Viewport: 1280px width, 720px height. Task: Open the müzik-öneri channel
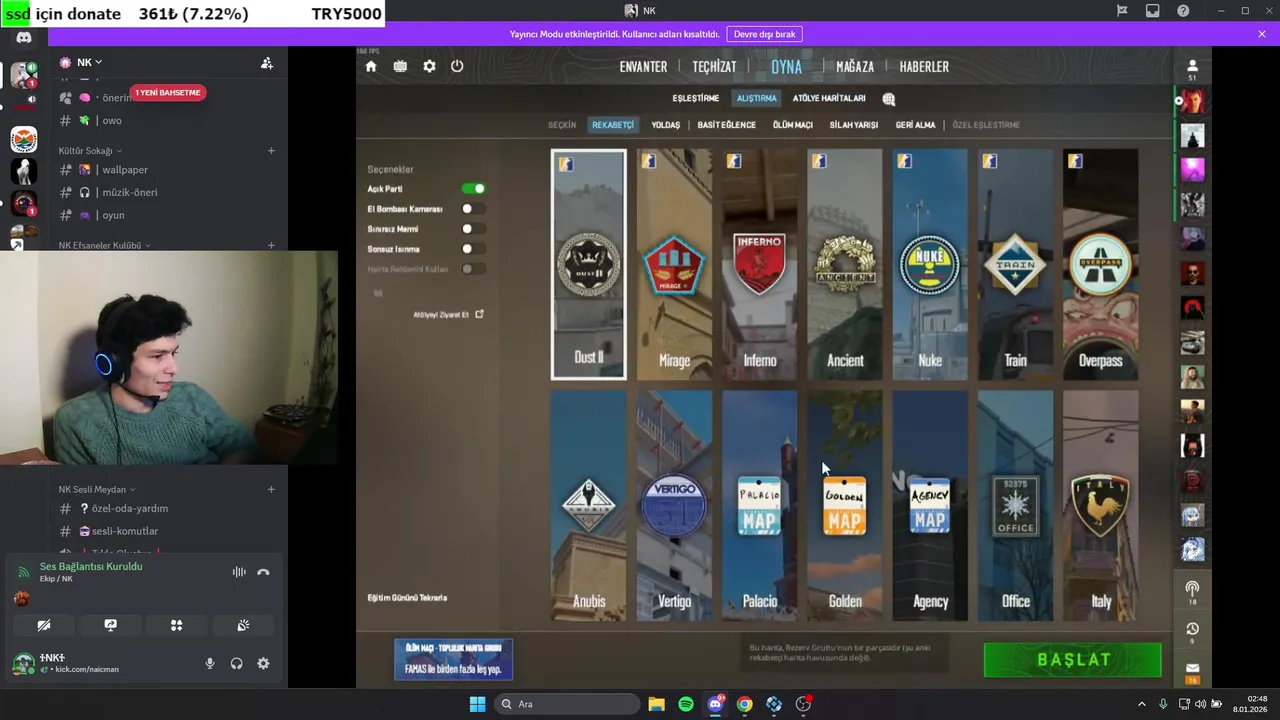[130, 192]
